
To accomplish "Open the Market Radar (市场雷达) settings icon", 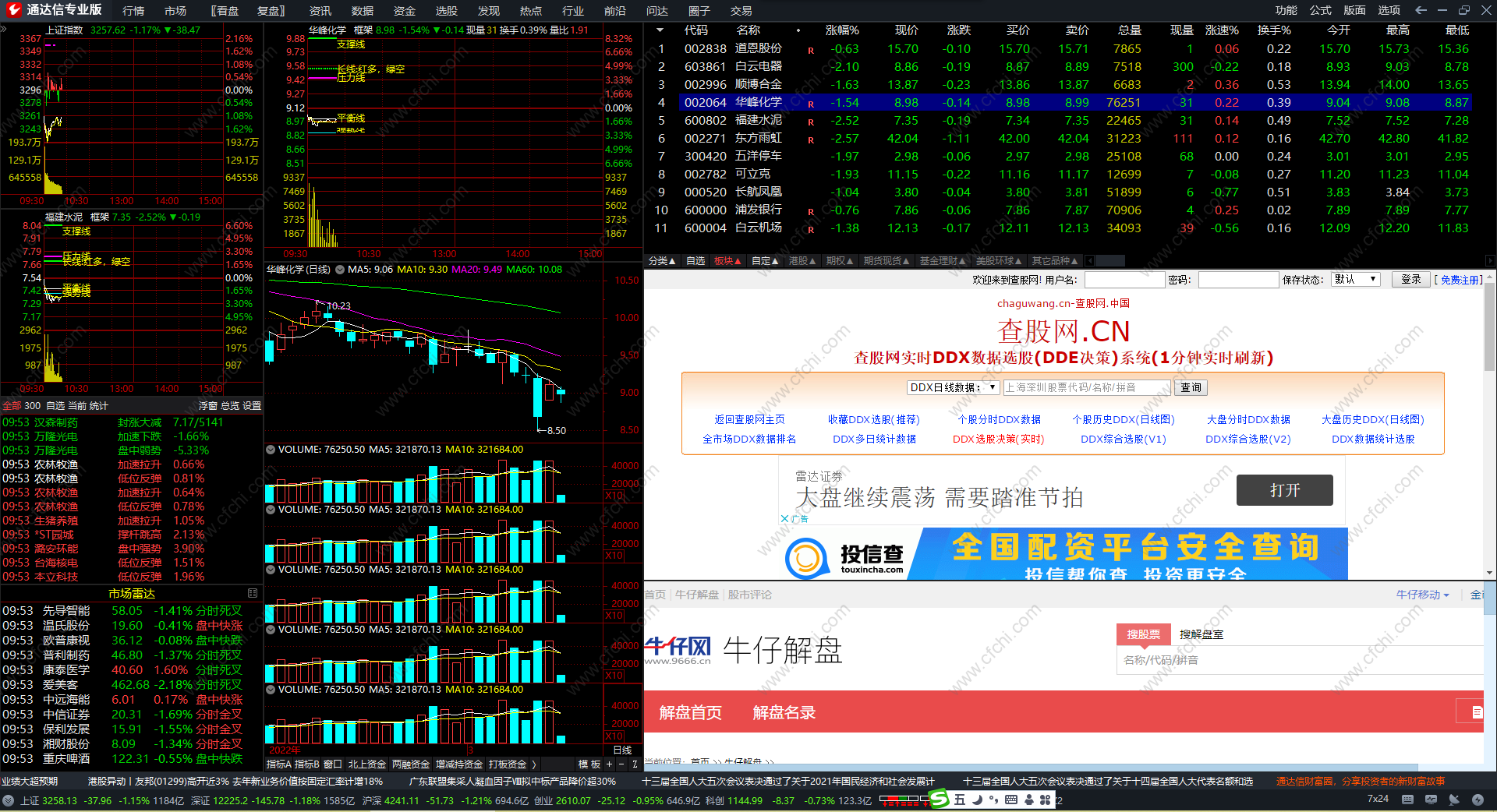I will click(x=253, y=594).
